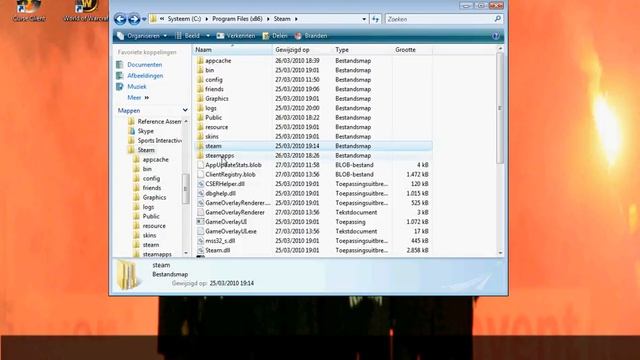
Task: Go forward with the Explorer forward arrow
Action: tap(134, 19)
